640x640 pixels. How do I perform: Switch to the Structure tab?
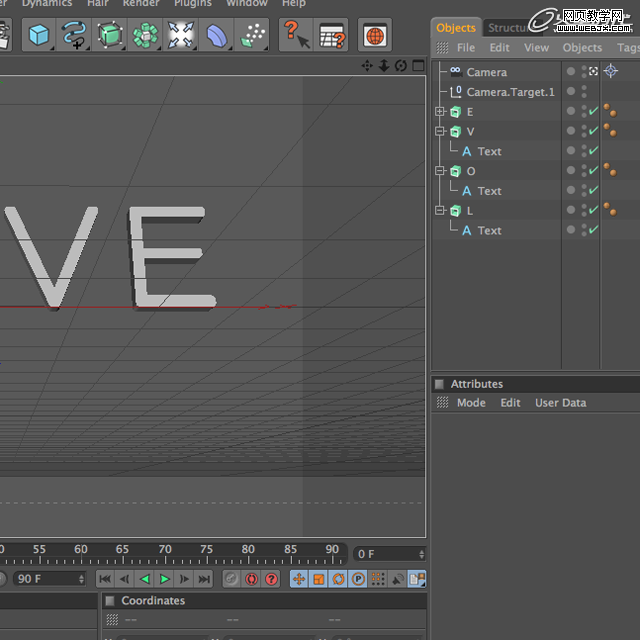pyautogui.click(x=509, y=28)
